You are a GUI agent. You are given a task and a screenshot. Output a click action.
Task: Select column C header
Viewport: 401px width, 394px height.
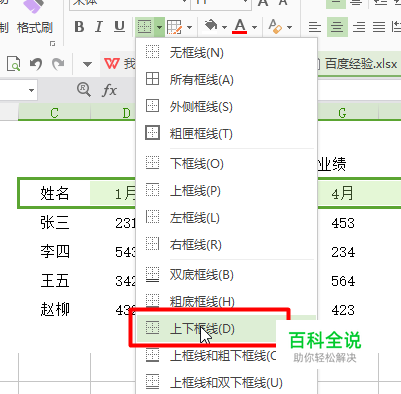point(54,112)
